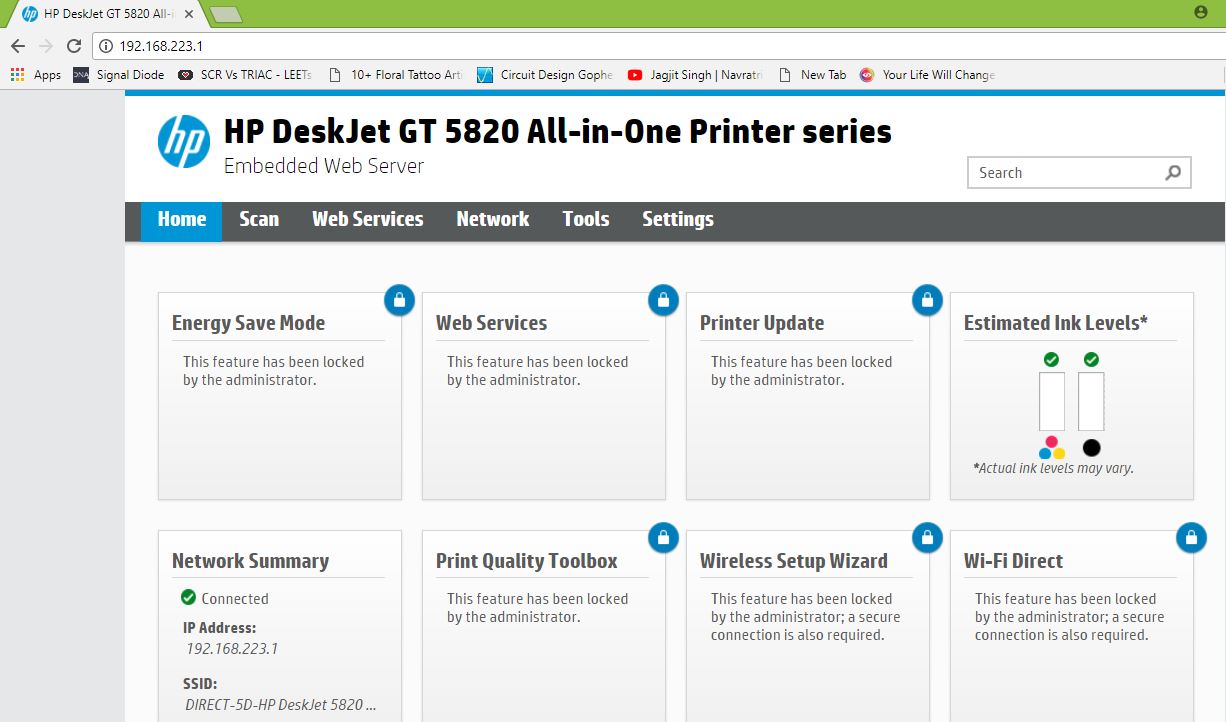Screen dimensions: 1226x722
Task: Open Signal Diode bookmark
Action: (x=118, y=75)
